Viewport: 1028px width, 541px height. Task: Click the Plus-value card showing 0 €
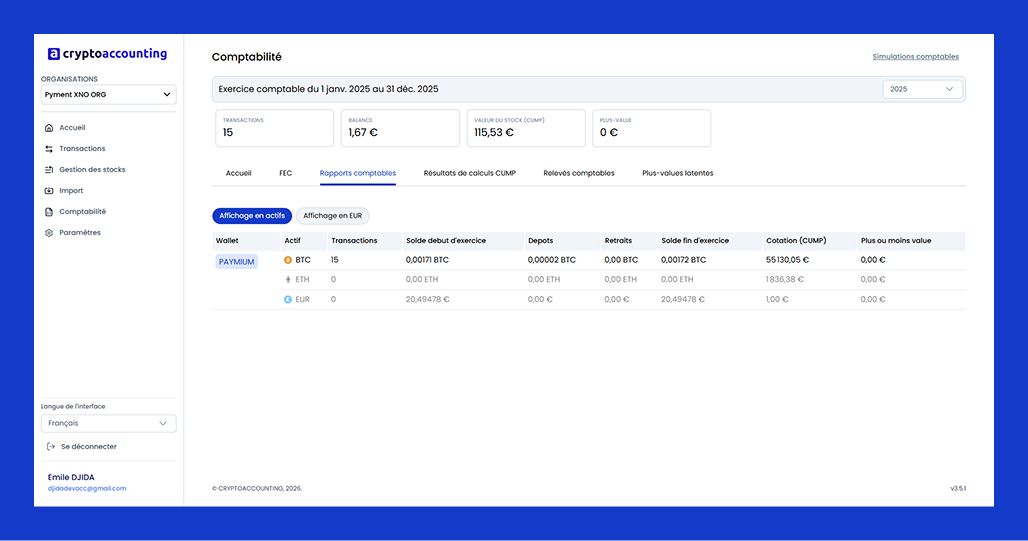652,129
